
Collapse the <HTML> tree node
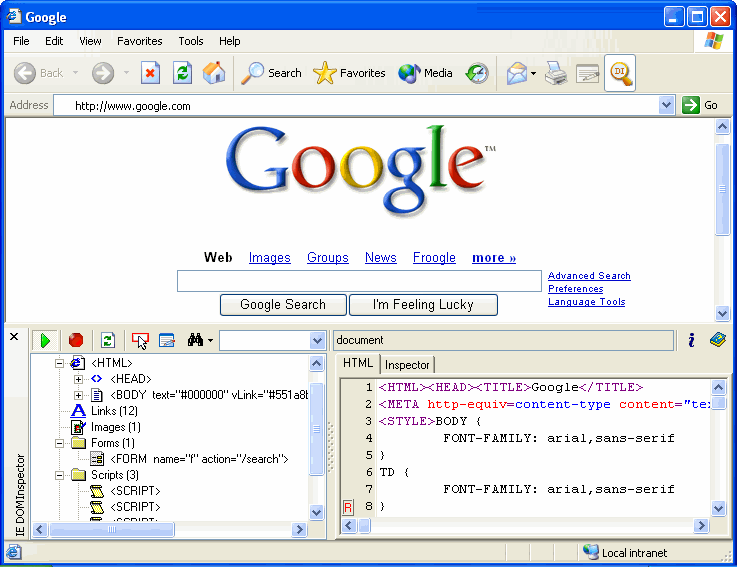pos(59,363)
